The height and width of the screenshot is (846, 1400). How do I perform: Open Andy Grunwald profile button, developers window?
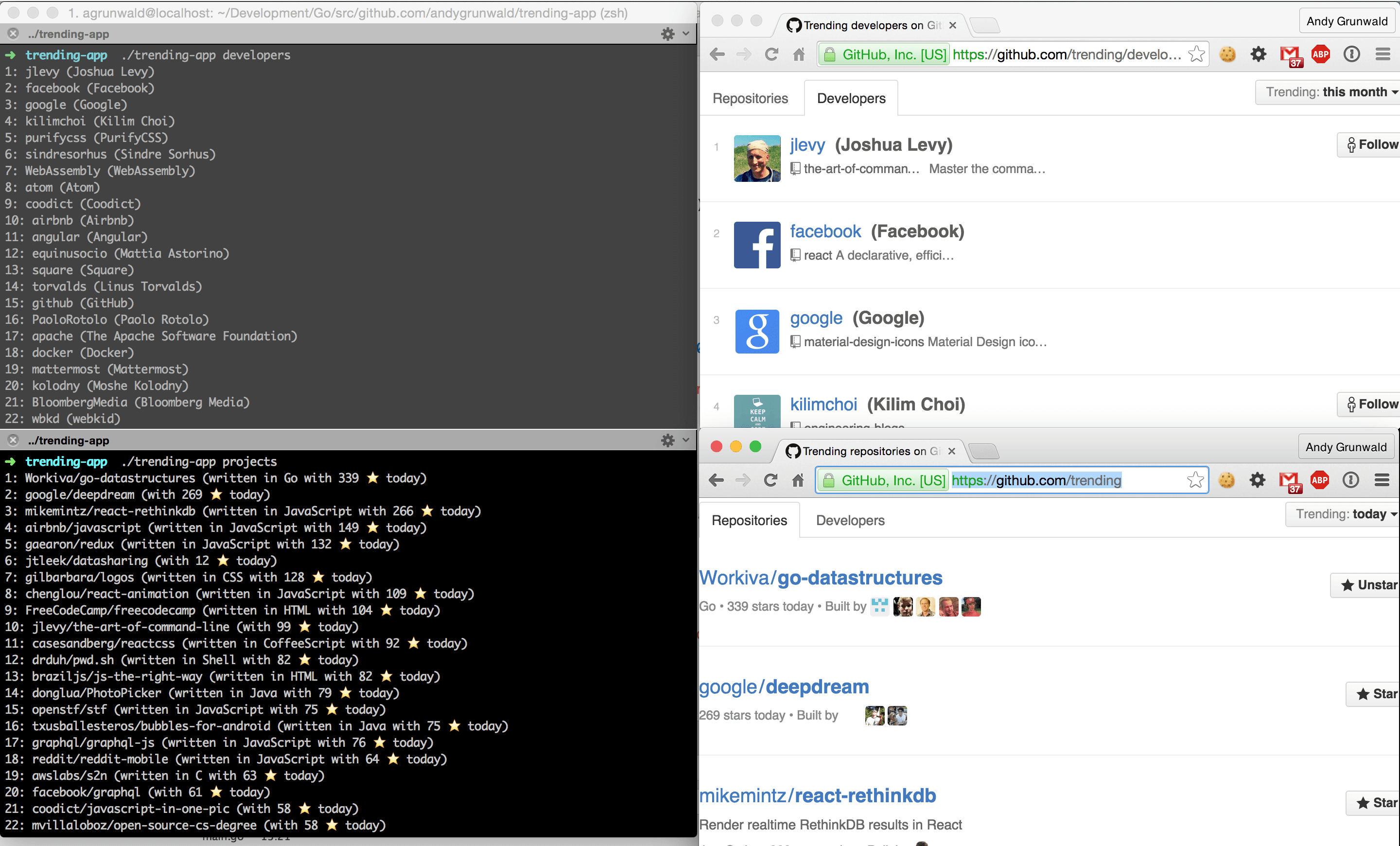(x=1347, y=21)
